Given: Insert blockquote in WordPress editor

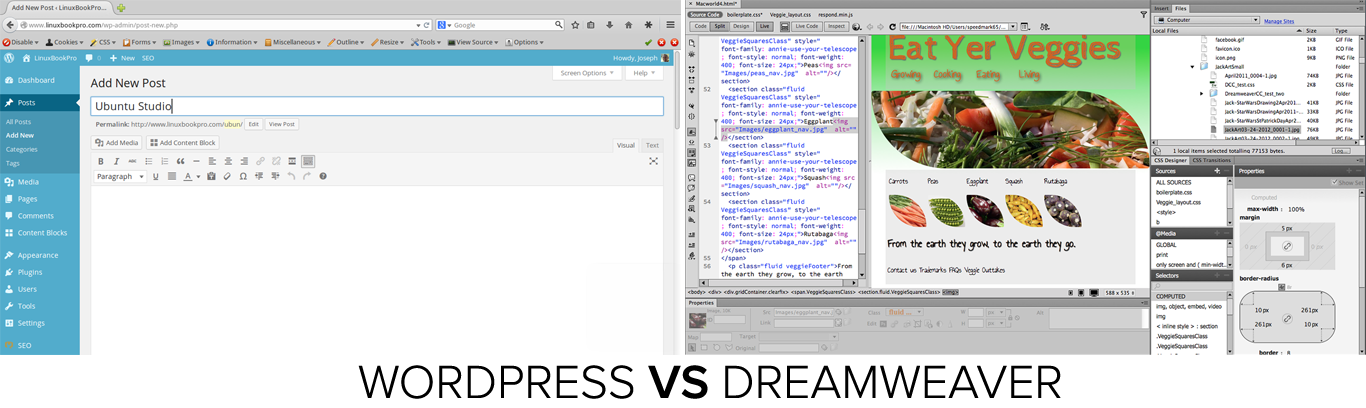Looking at the screenshot, I should tap(180, 161).
